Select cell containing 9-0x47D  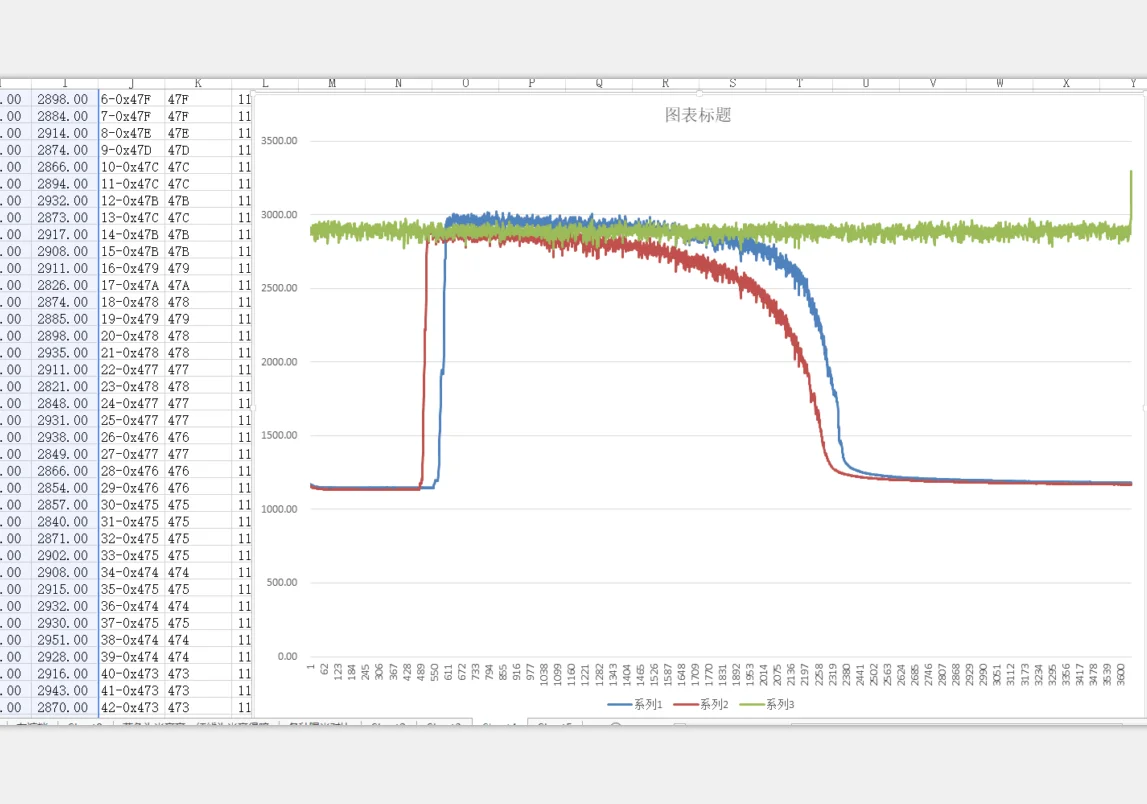[132, 149]
